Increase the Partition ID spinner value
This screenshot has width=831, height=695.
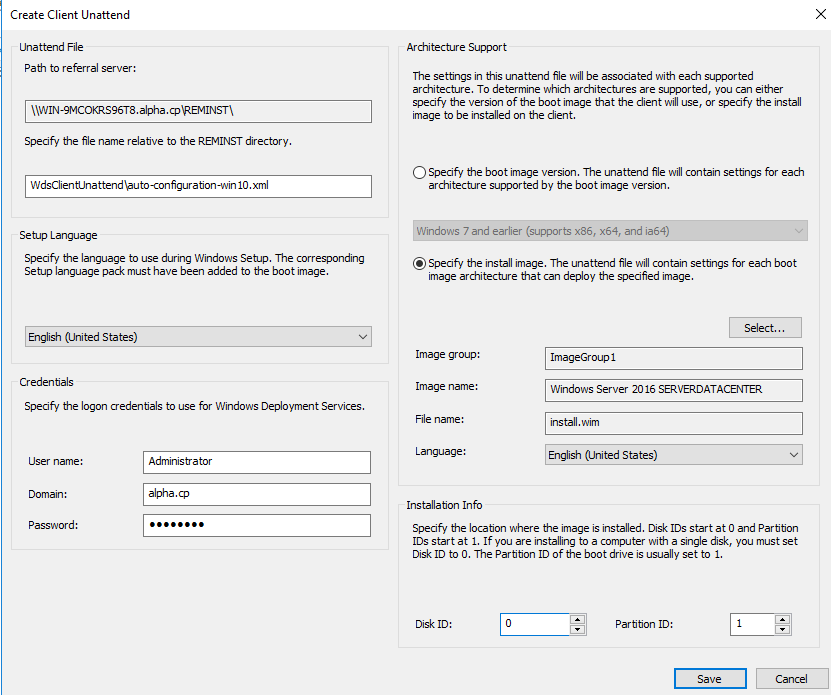(782, 619)
